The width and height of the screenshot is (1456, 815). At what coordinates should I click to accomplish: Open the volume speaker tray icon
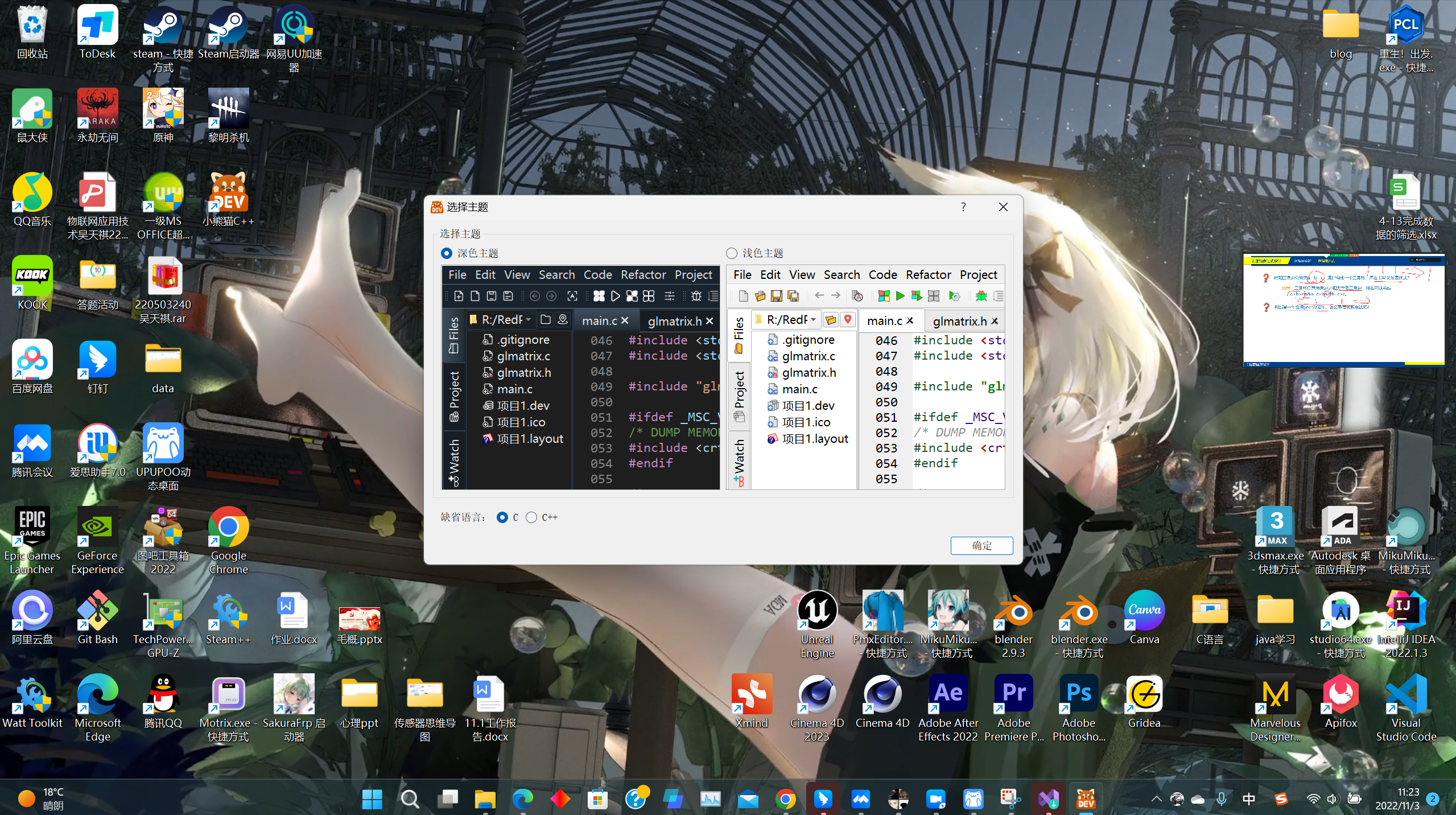click(1332, 799)
